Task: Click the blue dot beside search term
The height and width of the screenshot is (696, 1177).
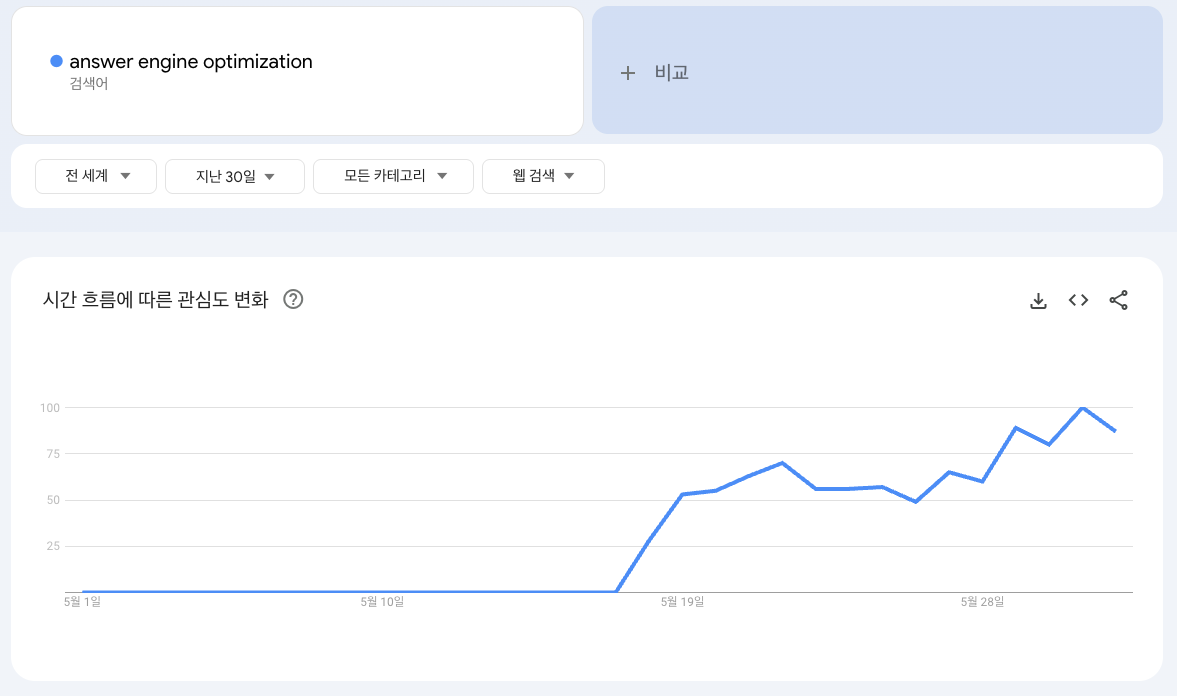Action: coord(57,61)
